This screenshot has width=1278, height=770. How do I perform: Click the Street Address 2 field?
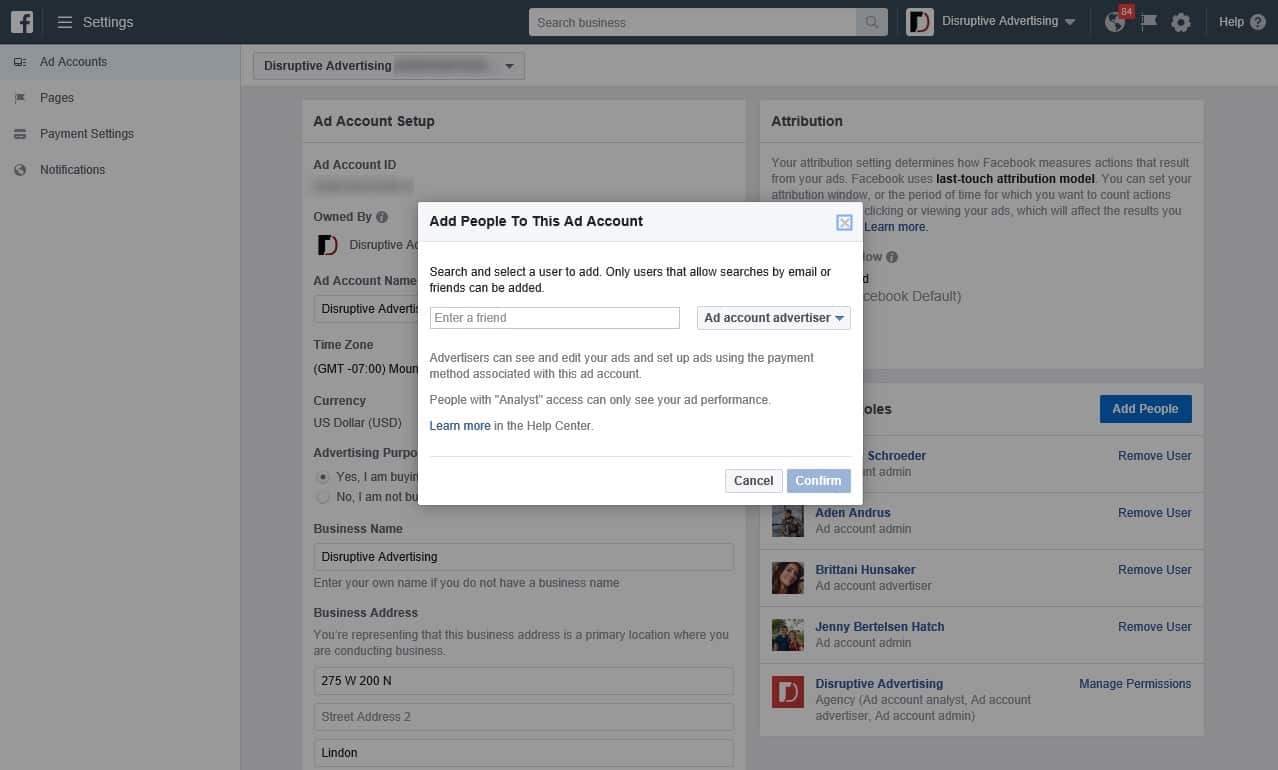tap(524, 717)
